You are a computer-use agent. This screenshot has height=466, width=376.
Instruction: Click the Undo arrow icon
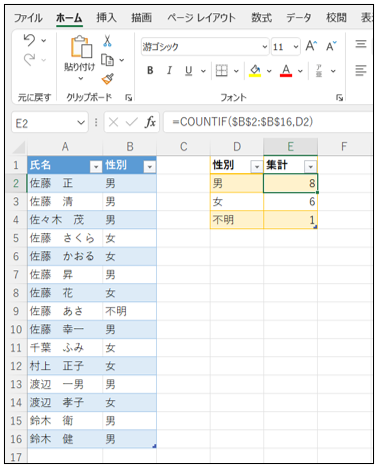tap(29, 40)
